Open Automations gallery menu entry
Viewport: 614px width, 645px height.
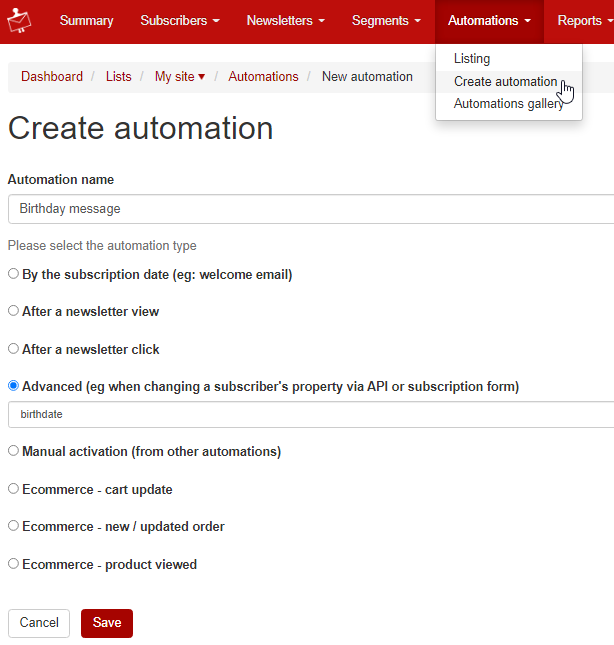point(508,104)
